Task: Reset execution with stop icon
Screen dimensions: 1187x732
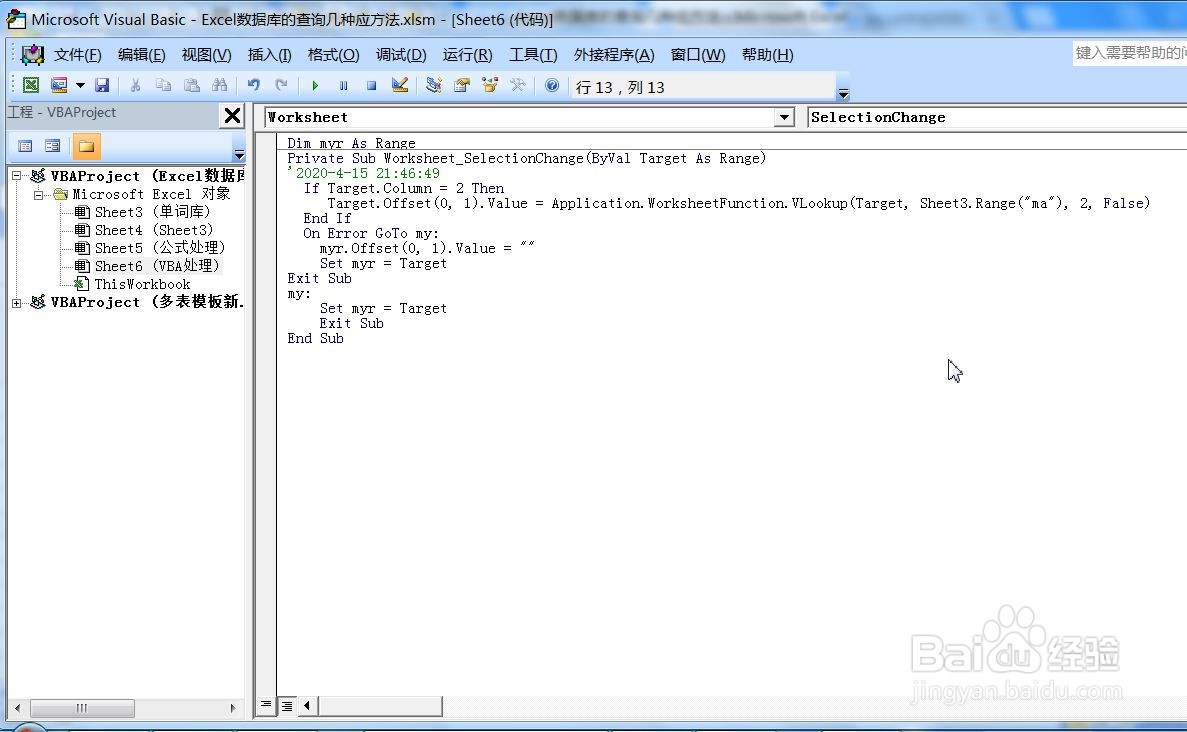Action: click(x=371, y=86)
